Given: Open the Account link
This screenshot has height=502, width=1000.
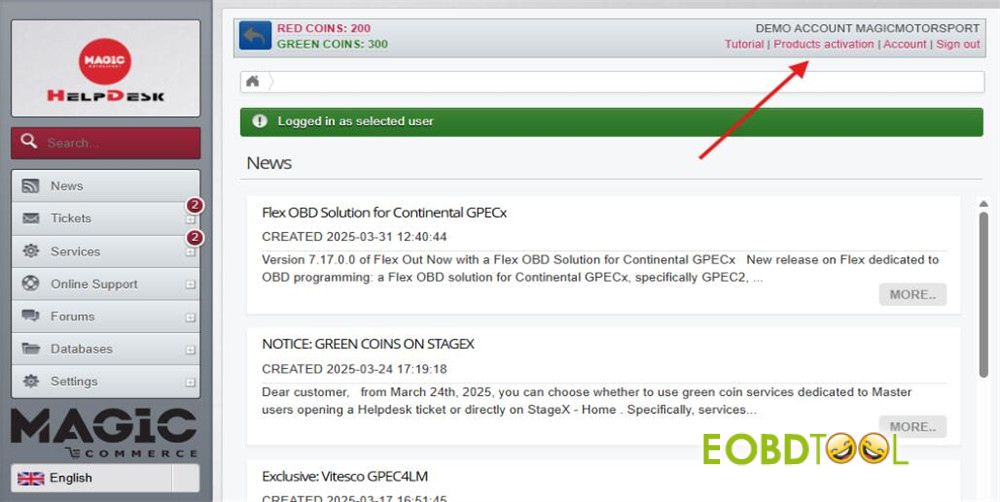Looking at the screenshot, I should [904, 44].
